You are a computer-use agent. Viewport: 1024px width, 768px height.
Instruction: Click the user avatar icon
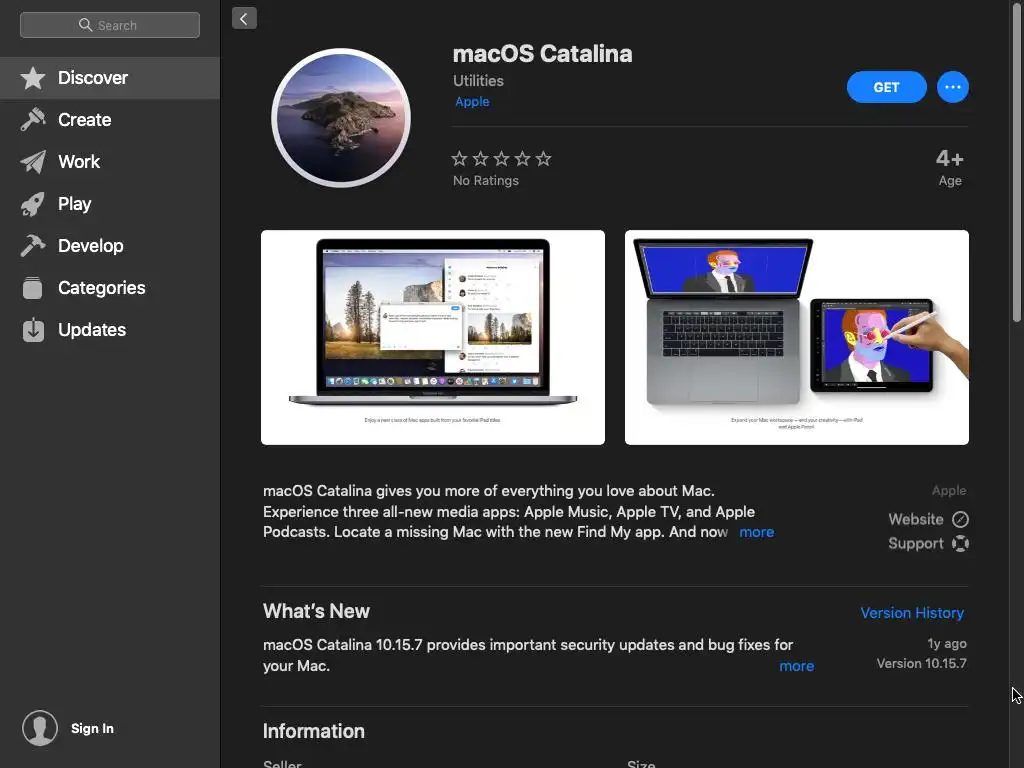pyautogui.click(x=40, y=728)
